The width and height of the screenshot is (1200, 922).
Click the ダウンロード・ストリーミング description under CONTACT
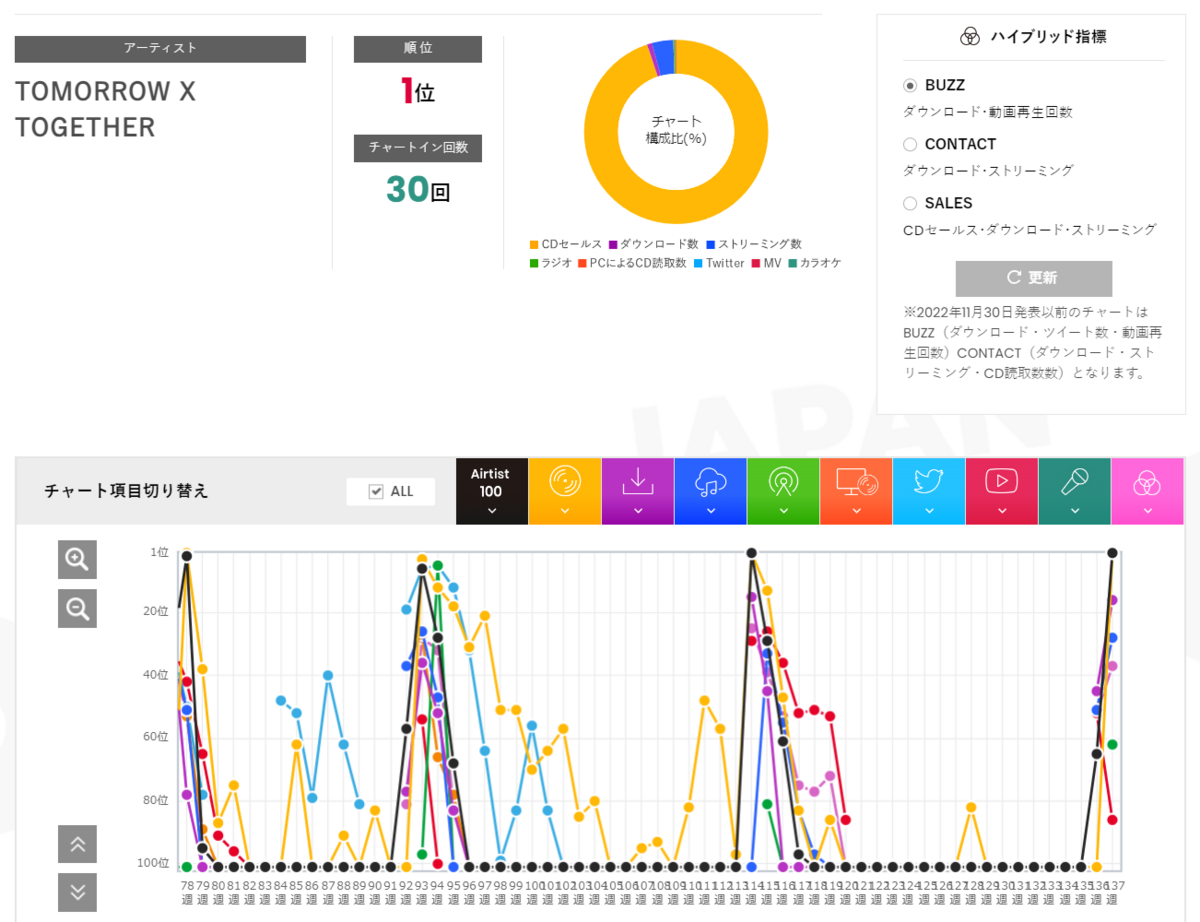[989, 171]
